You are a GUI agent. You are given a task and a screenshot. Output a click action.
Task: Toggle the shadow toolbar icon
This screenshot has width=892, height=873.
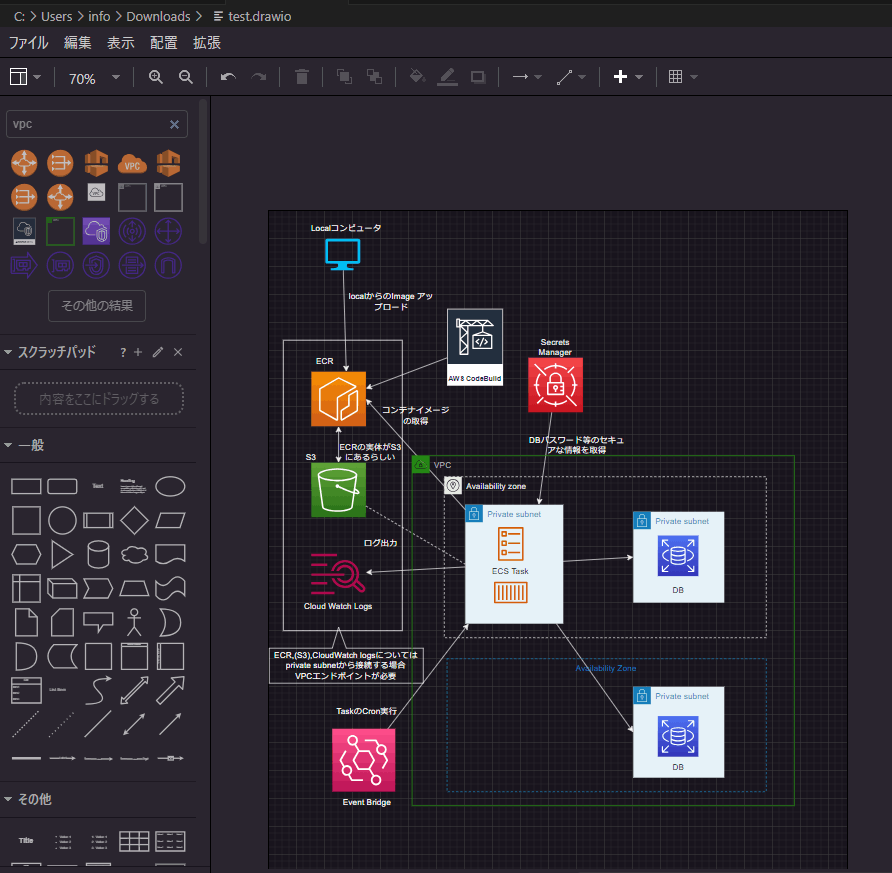pyautogui.click(x=478, y=77)
